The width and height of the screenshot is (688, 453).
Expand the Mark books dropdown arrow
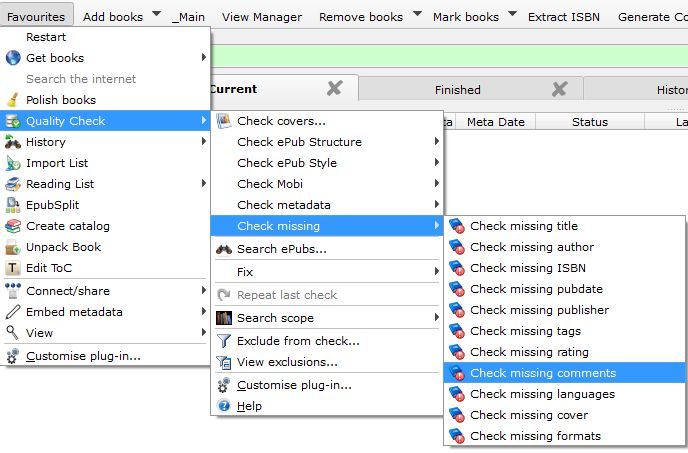tap(513, 15)
